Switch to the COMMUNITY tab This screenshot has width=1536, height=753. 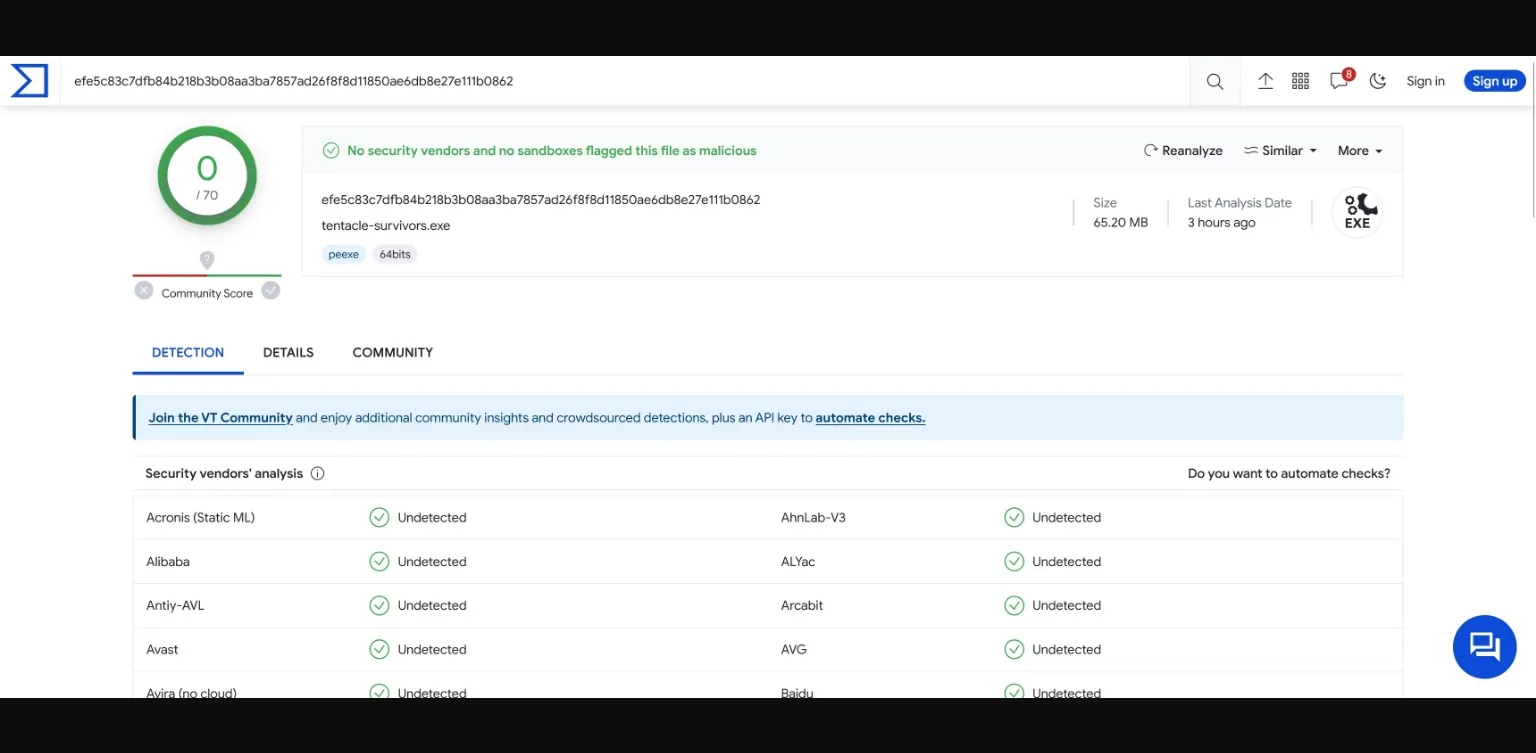click(x=392, y=353)
